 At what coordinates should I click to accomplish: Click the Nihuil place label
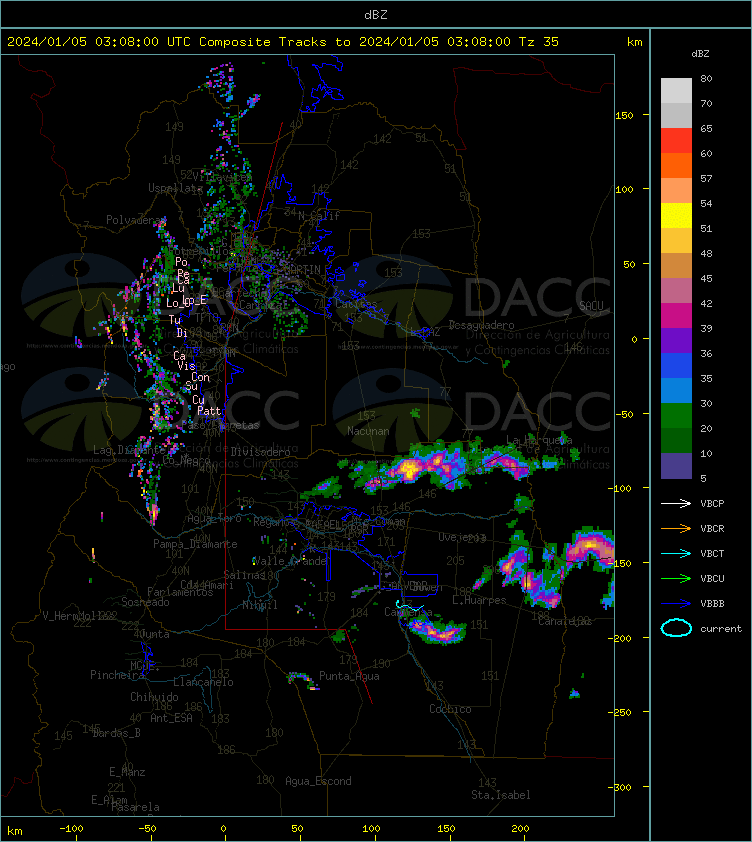260,605
